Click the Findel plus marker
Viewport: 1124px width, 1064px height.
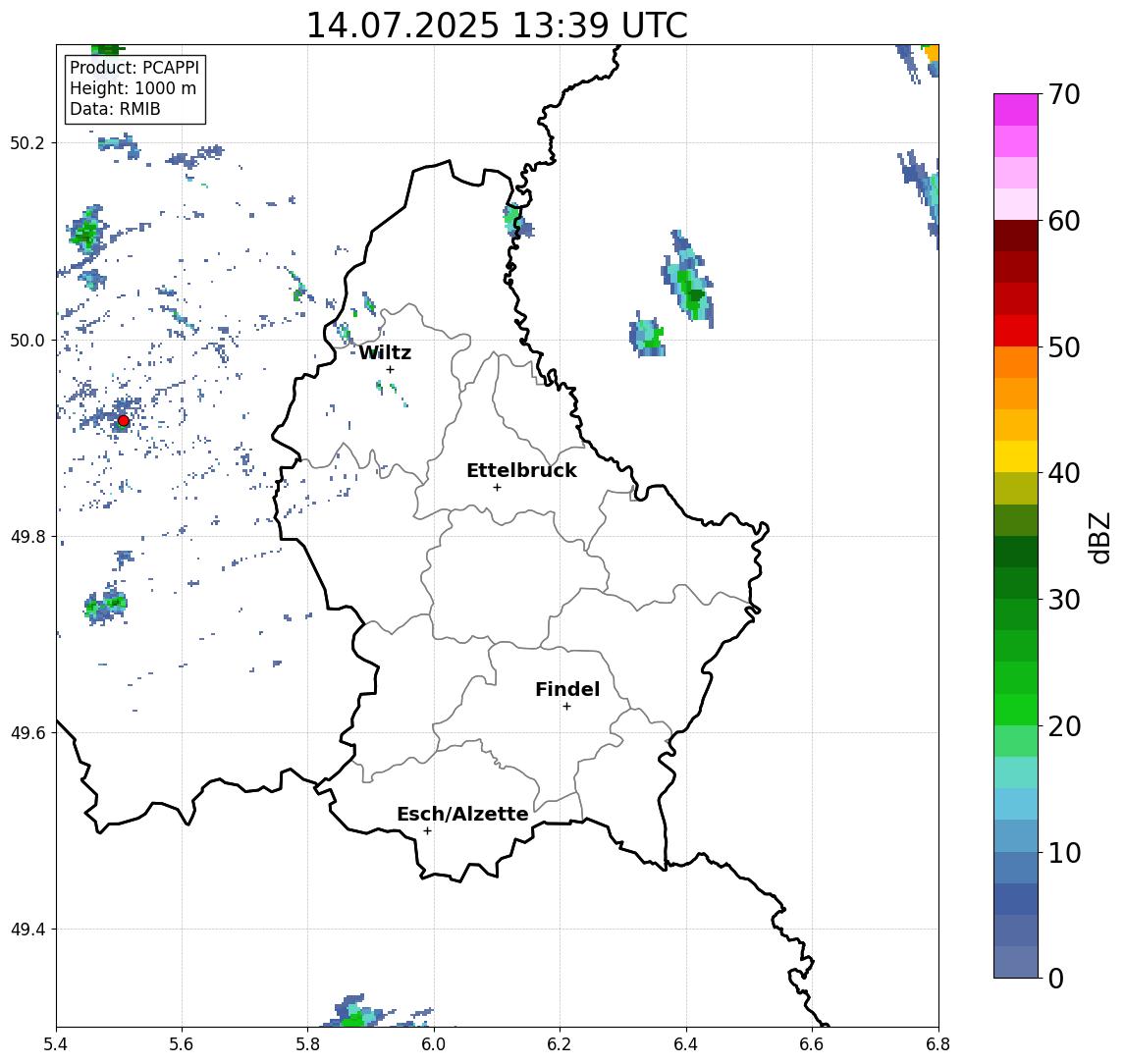point(566,707)
